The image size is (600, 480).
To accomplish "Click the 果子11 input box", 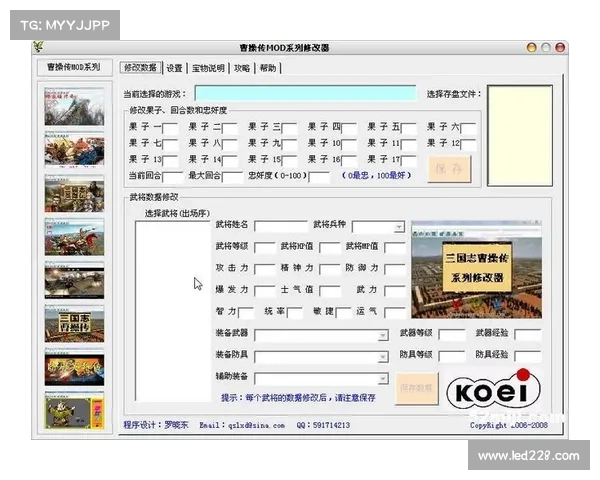I will [x=409, y=144].
